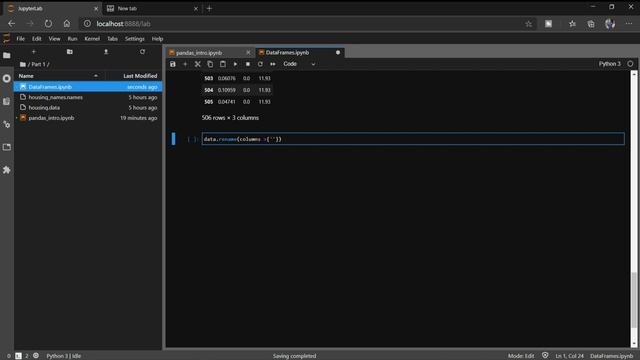Viewport: 640px width, 360px height.
Task: Click the root folder breadcrumb icon
Action: click(x=23, y=64)
